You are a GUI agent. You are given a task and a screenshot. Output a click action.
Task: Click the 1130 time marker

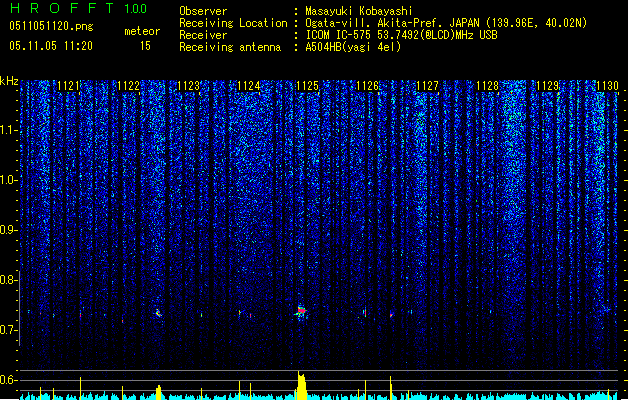pos(607,86)
